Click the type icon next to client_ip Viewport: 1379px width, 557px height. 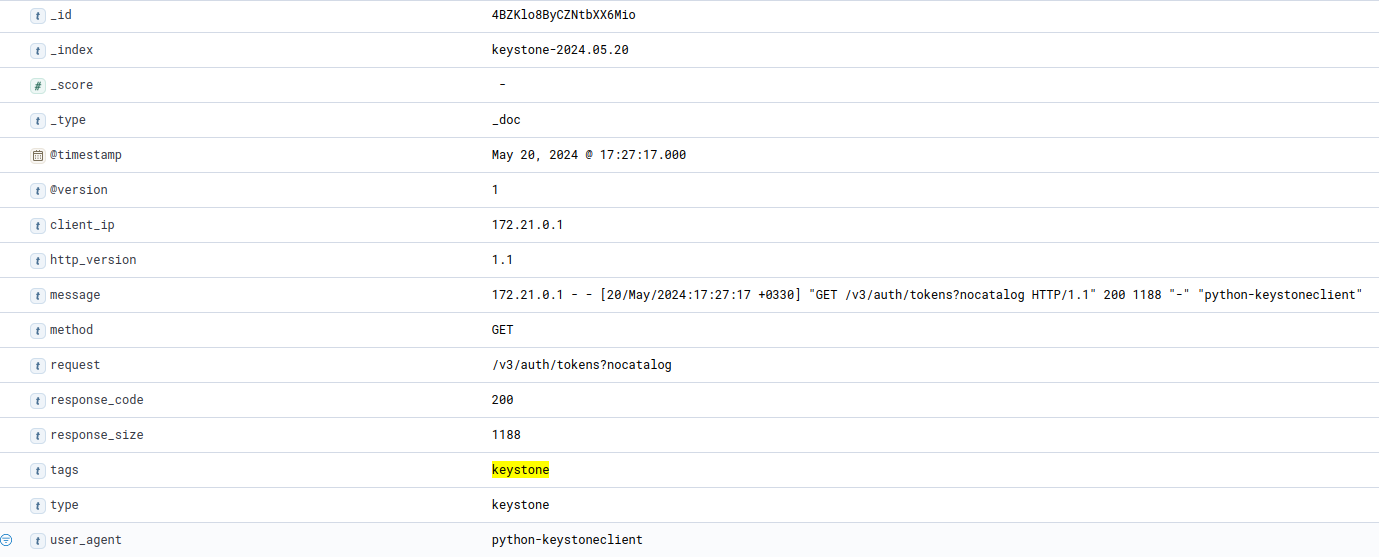point(38,226)
